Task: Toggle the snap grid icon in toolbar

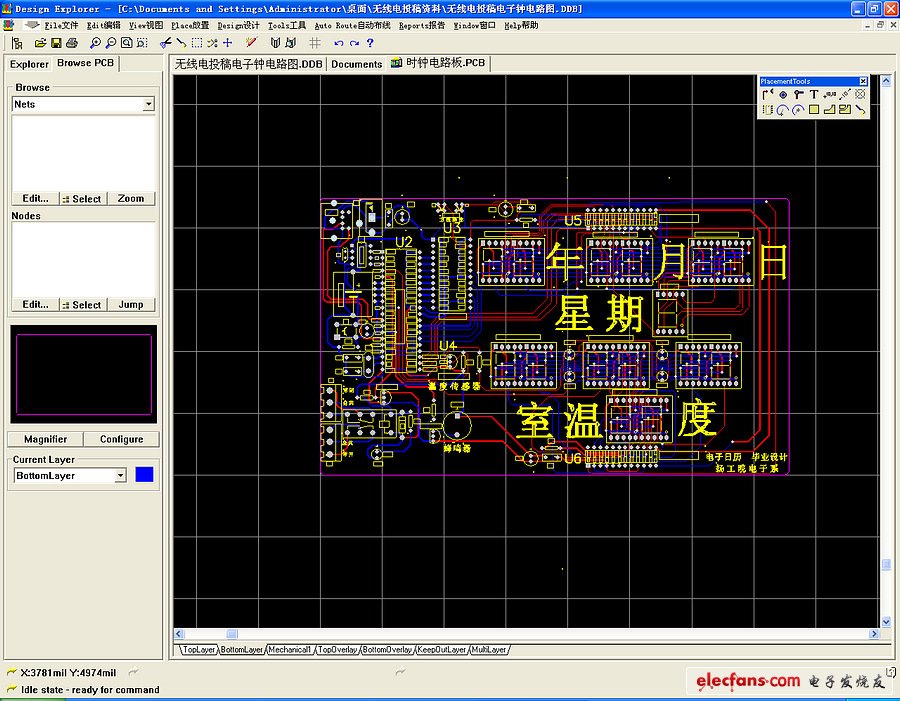Action: click(315, 43)
